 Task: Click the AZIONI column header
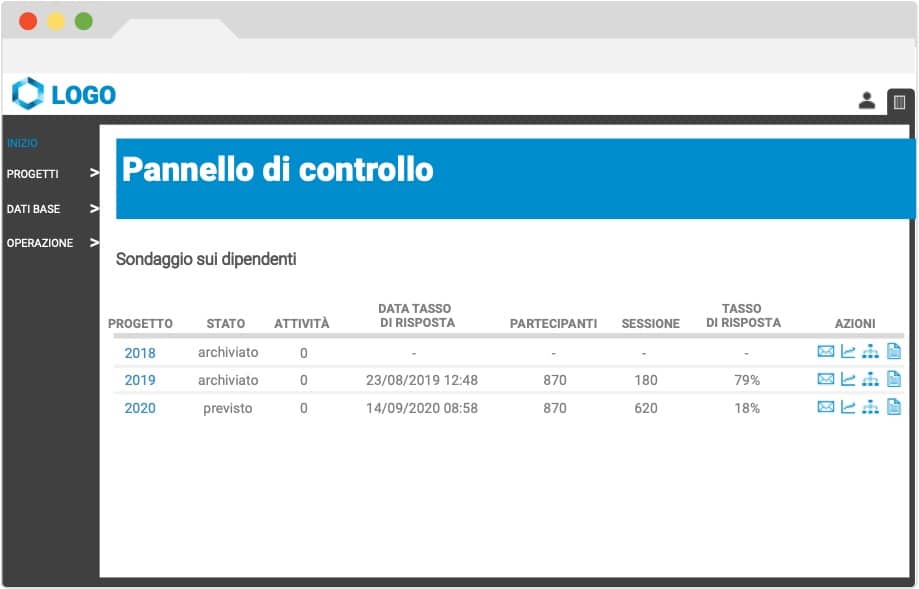(855, 324)
